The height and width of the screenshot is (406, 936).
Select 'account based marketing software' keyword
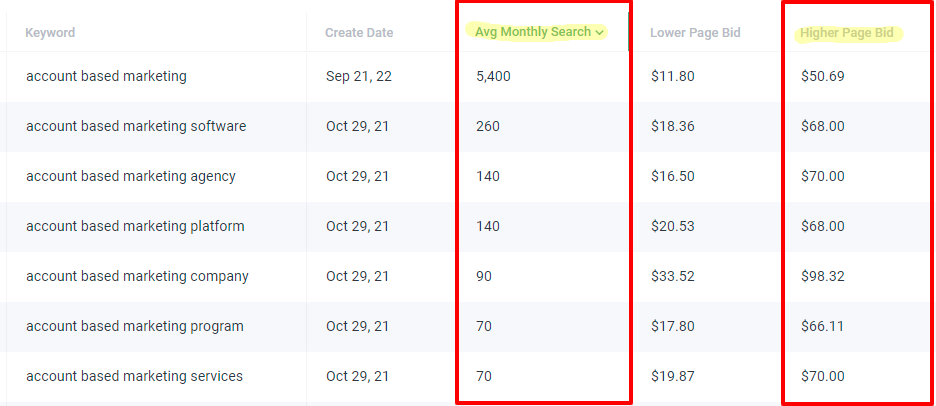pyautogui.click(x=136, y=127)
